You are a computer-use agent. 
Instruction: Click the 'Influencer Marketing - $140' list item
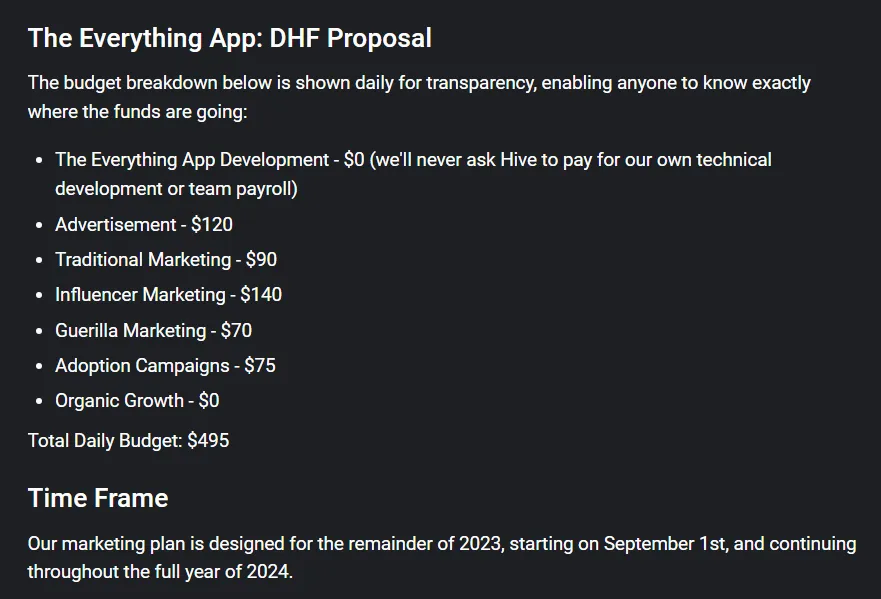[x=169, y=294]
